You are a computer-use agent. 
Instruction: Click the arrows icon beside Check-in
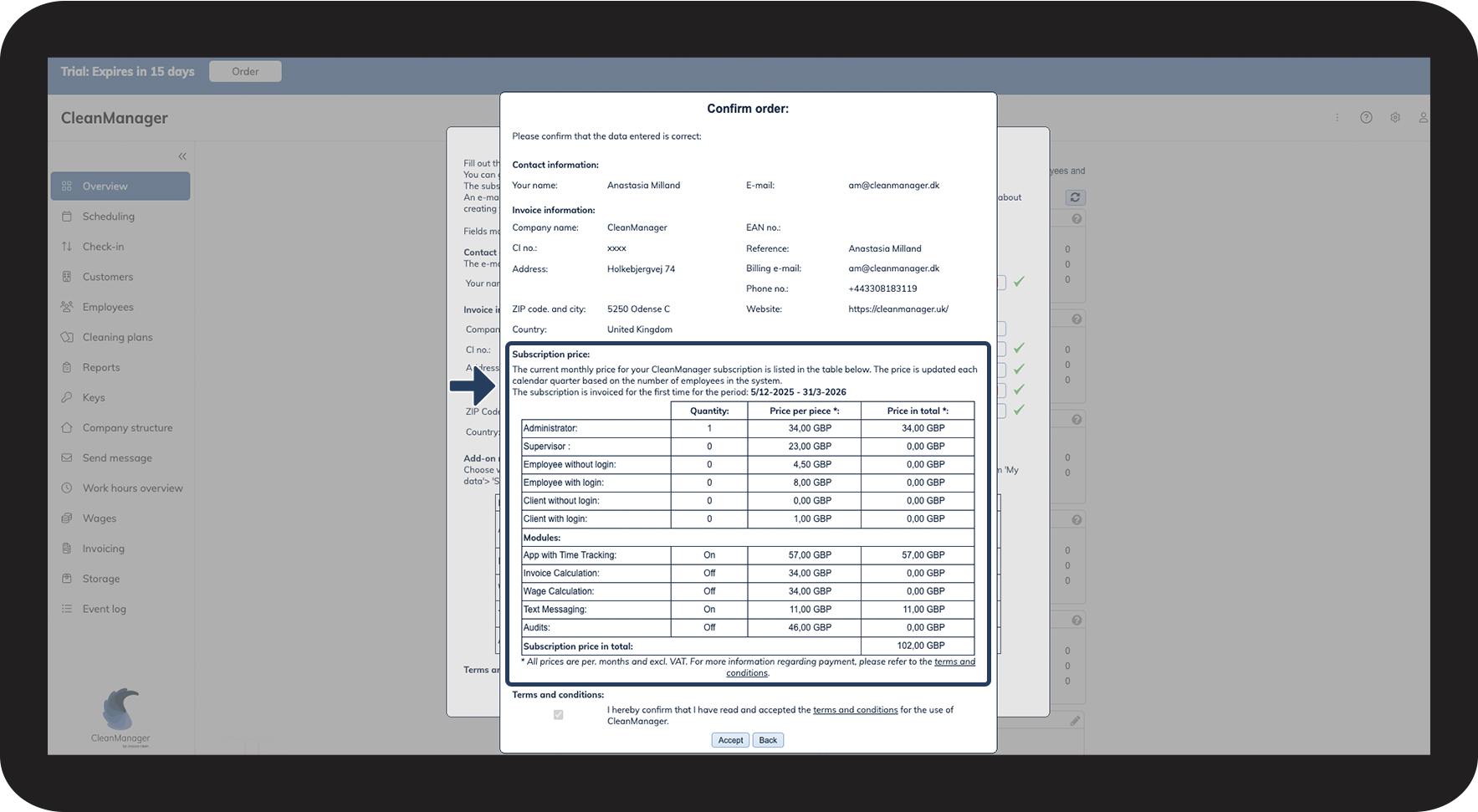(x=67, y=247)
